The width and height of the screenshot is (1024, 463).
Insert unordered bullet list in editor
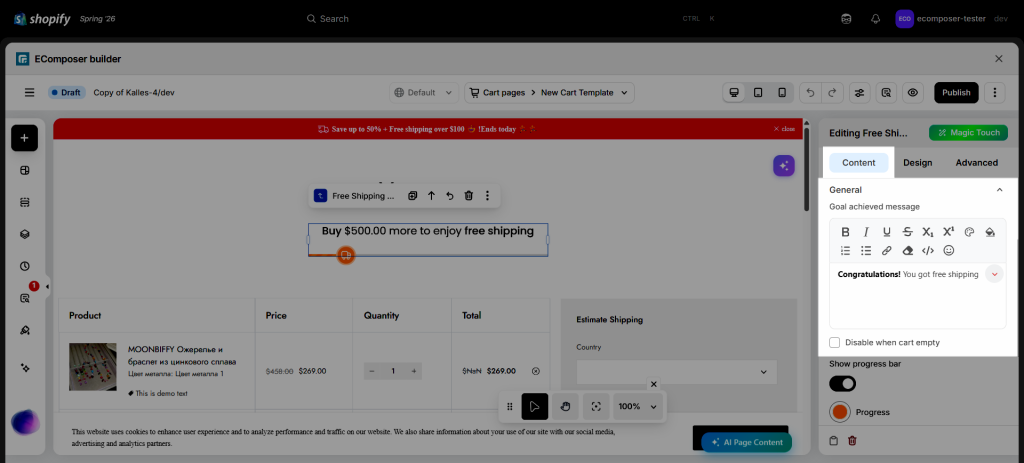pos(866,250)
